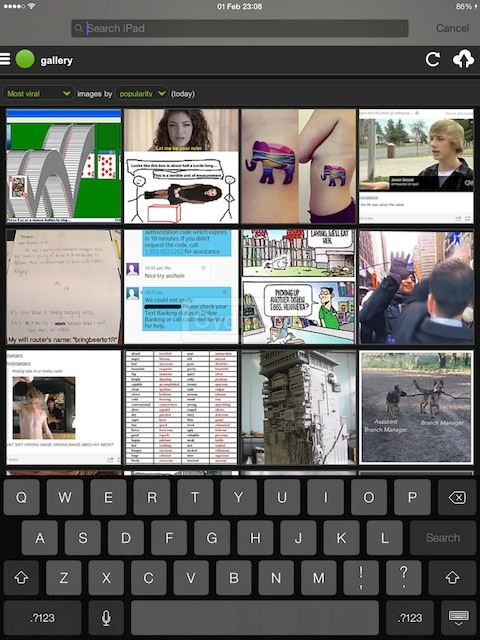This screenshot has width=480, height=640.
Task: Open the elephant tattoo thumbnail
Action: point(298,166)
